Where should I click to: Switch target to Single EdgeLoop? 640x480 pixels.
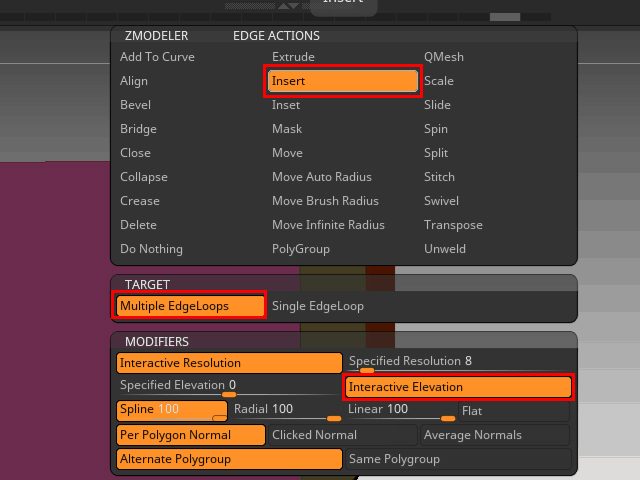point(318,306)
